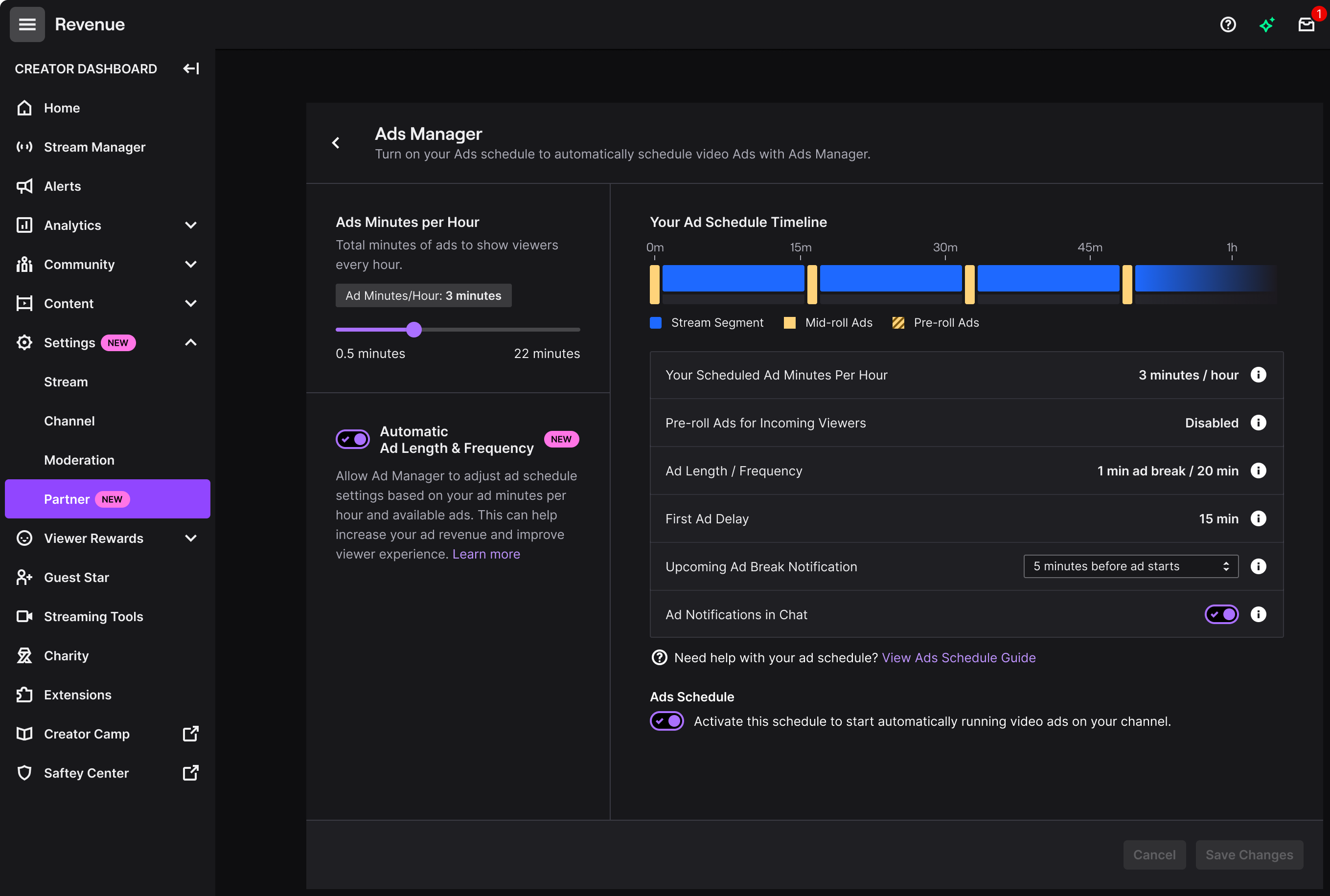Screen dimensions: 1330x896
Task: Open the help question mark icon in header
Action: coord(1228,24)
